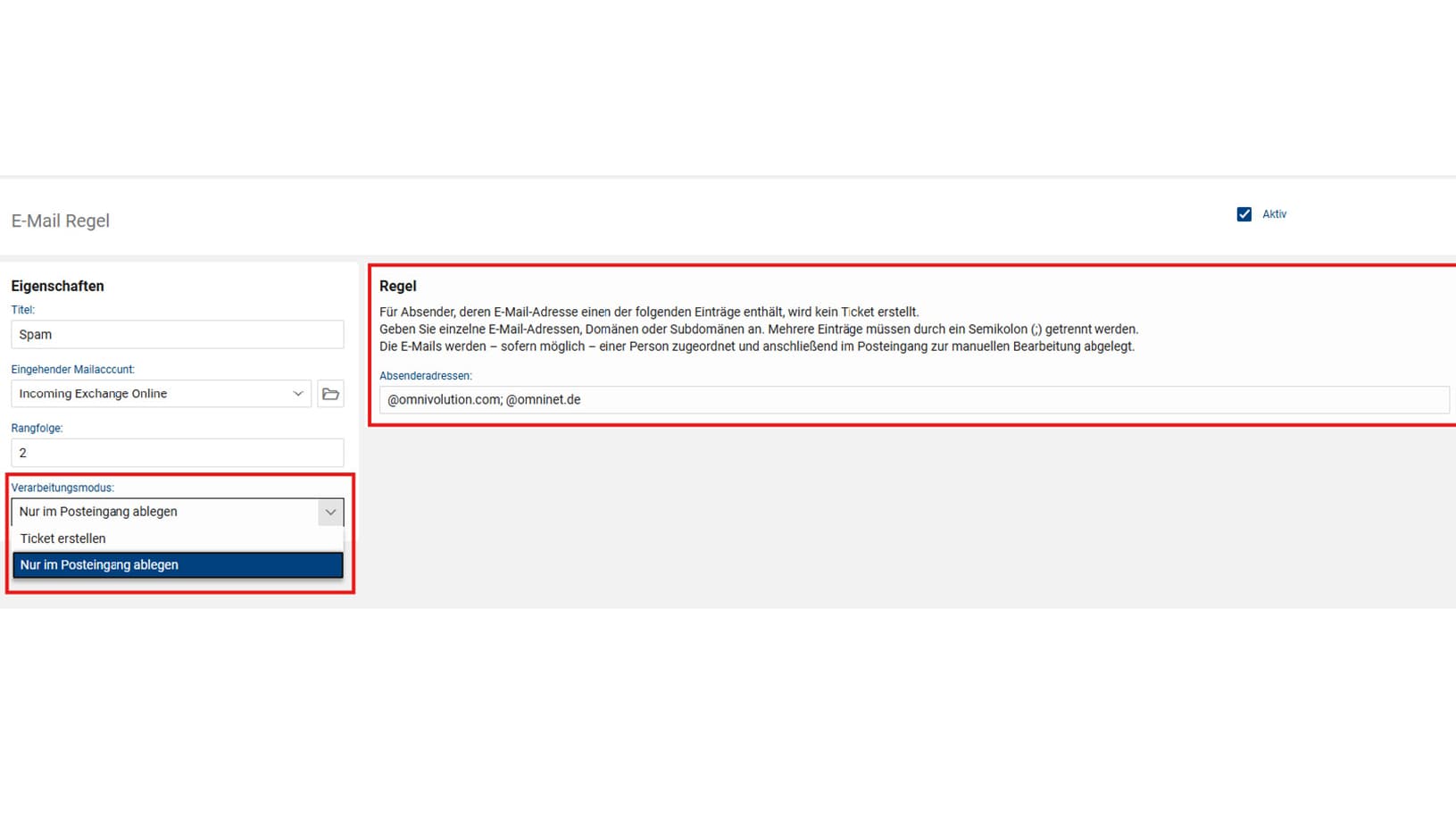This screenshot has height=818, width=1456.
Task: Click the sentence starting "Die E-Mails werden"
Action: pyautogui.click(x=757, y=346)
